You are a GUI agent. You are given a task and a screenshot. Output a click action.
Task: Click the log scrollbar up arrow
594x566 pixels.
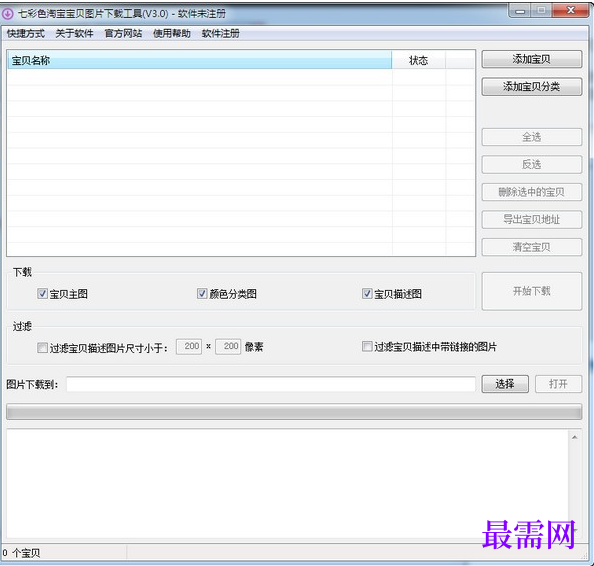coord(575,437)
